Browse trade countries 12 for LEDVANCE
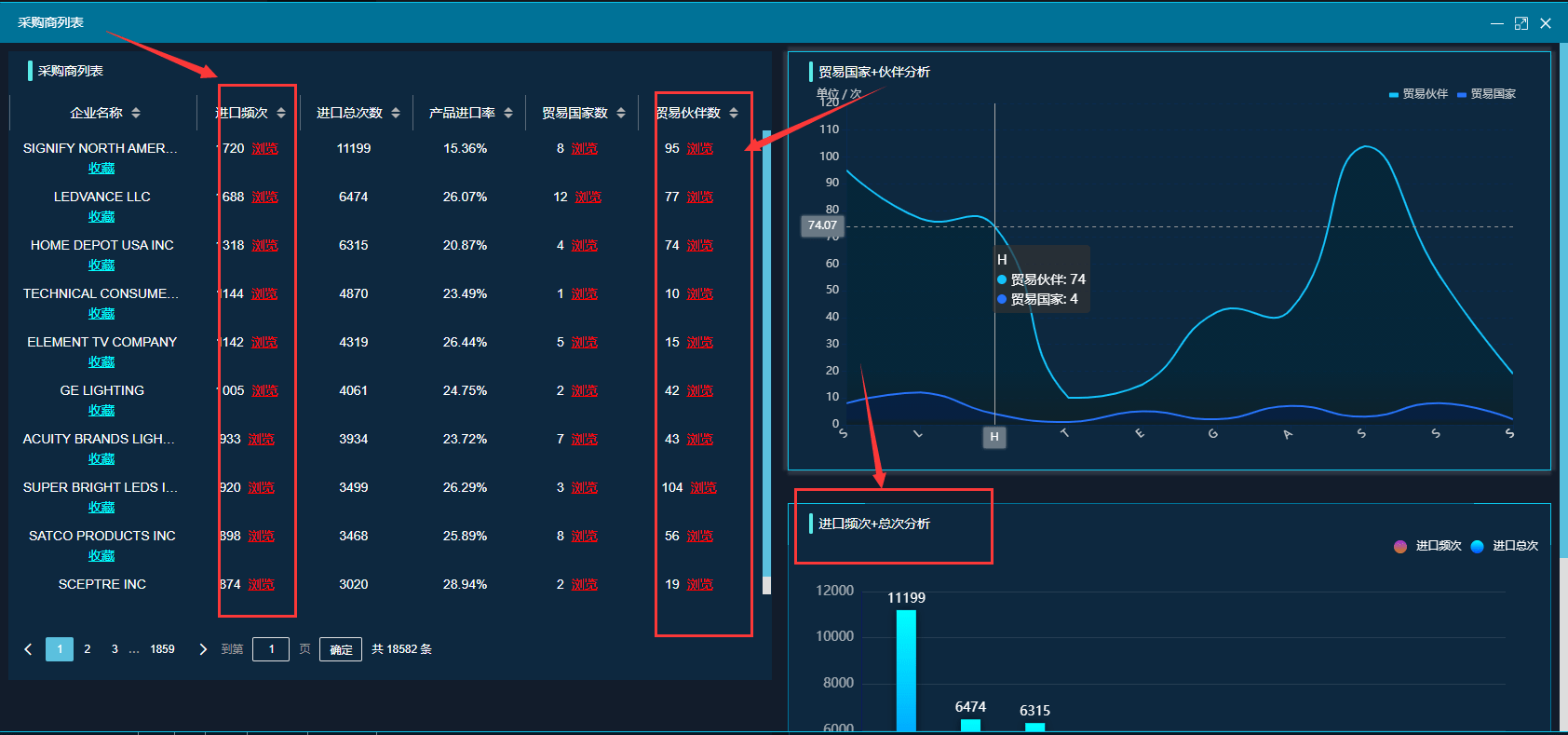Image resolution: width=1568 pixels, height=735 pixels. [x=588, y=197]
